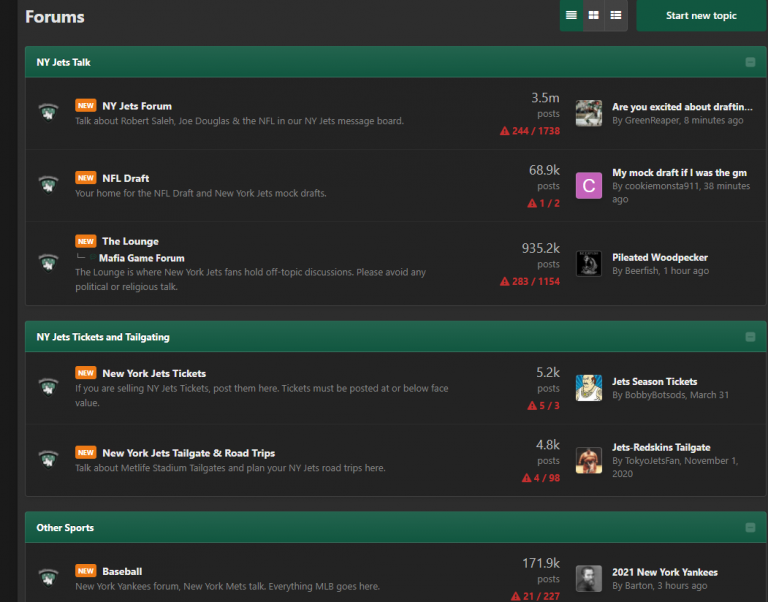This screenshot has width=768, height=602.
Task: Open the Mafia Game Forum subforum link
Action: pyautogui.click(x=141, y=258)
